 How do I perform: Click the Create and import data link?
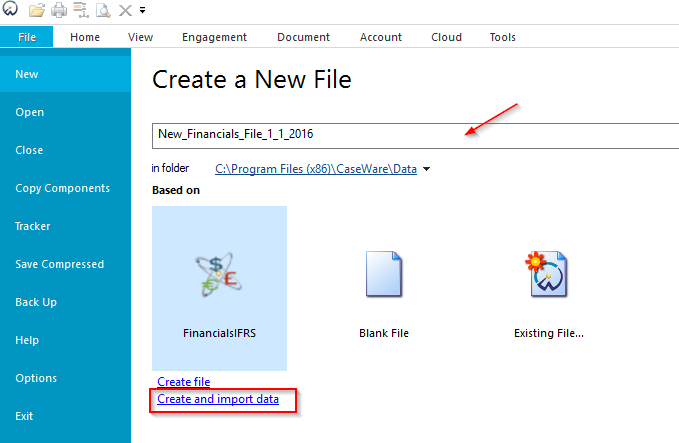218,399
